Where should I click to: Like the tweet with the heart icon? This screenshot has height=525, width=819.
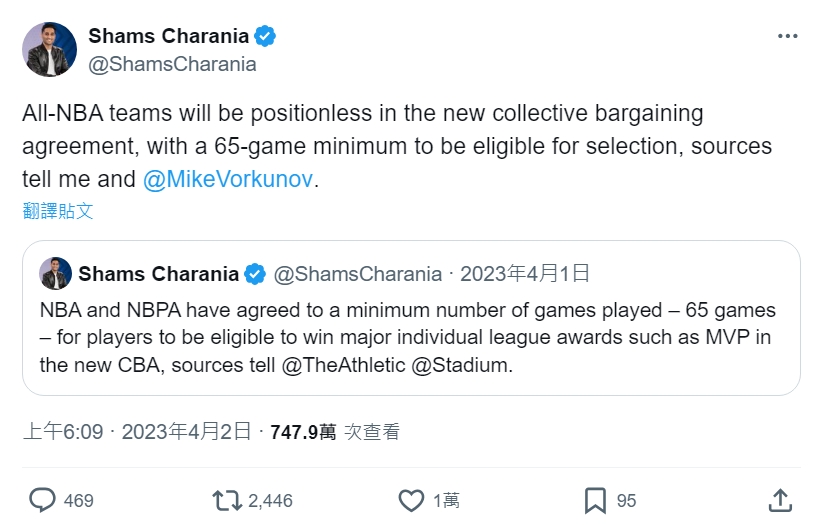pos(411,500)
